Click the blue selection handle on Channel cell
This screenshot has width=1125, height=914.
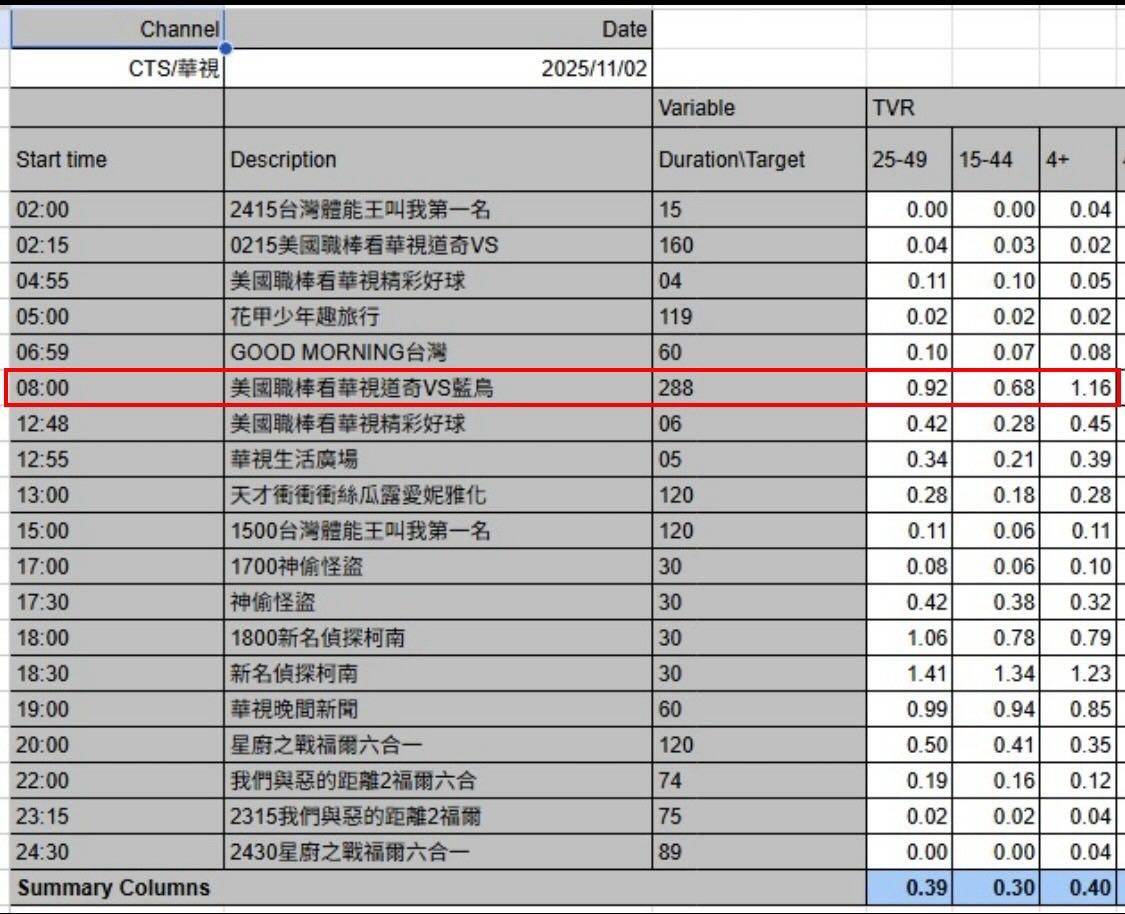tap(225, 48)
